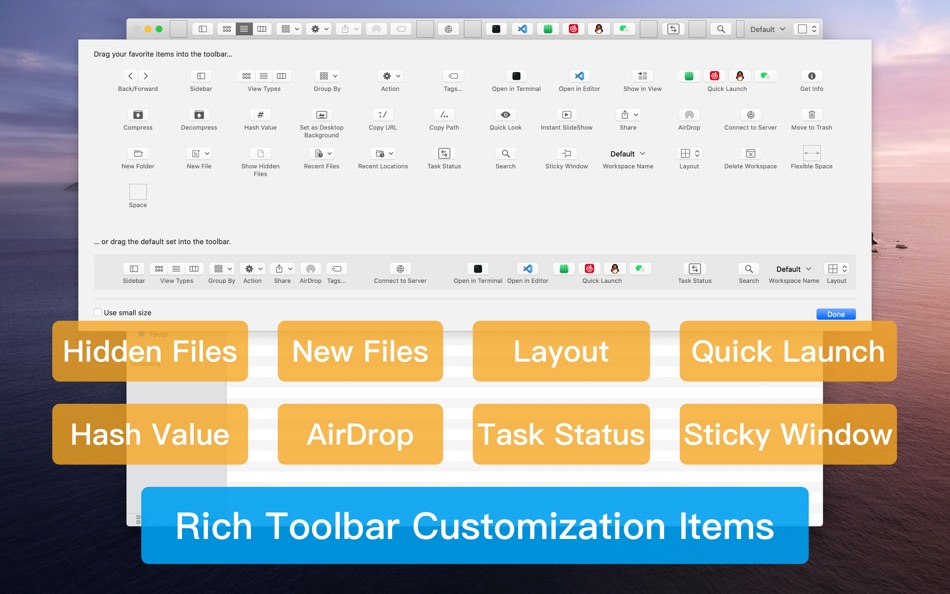This screenshot has height=594, width=950.
Task: Select the Sidebar item in the top palette row
Action: coord(201,76)
